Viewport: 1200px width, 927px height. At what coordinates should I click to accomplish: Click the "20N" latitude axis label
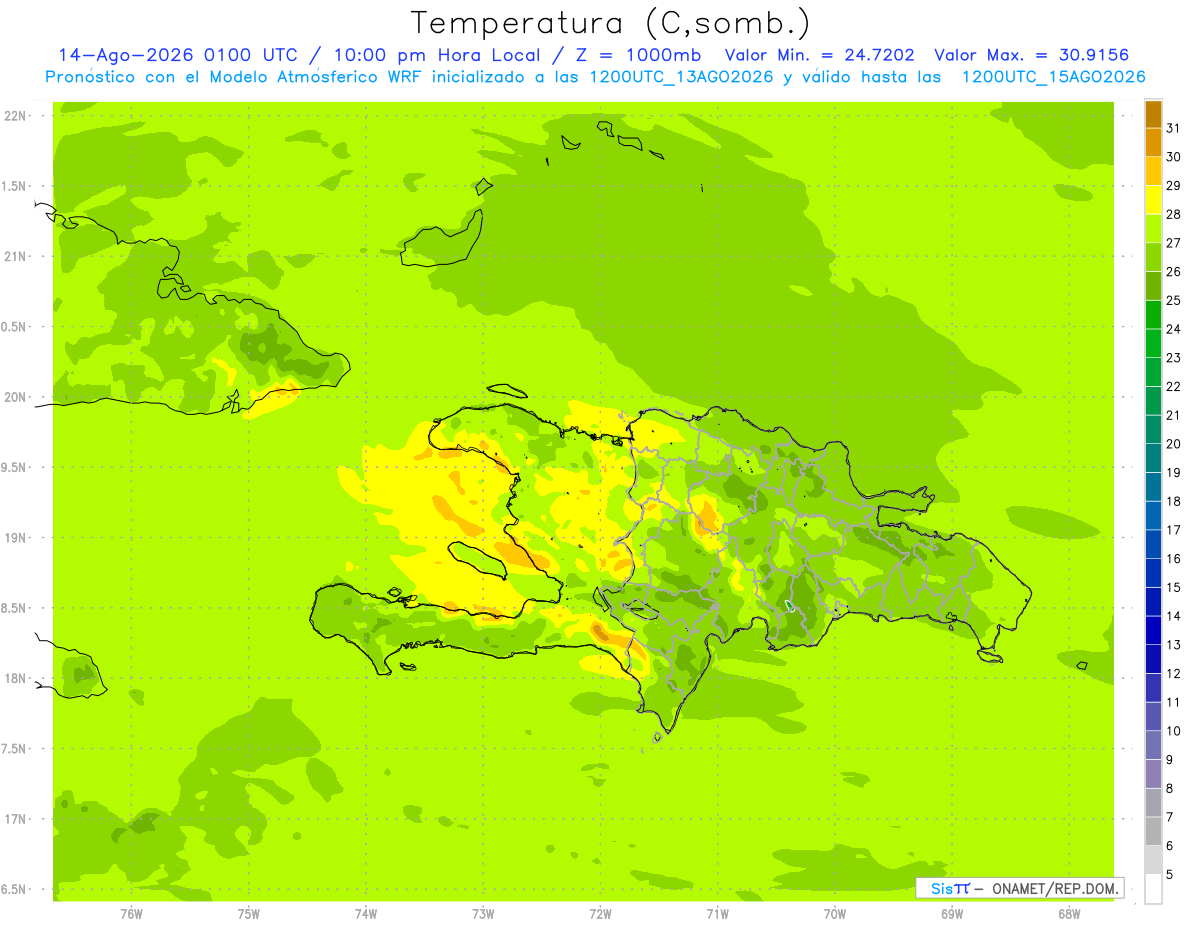point(15,397)
